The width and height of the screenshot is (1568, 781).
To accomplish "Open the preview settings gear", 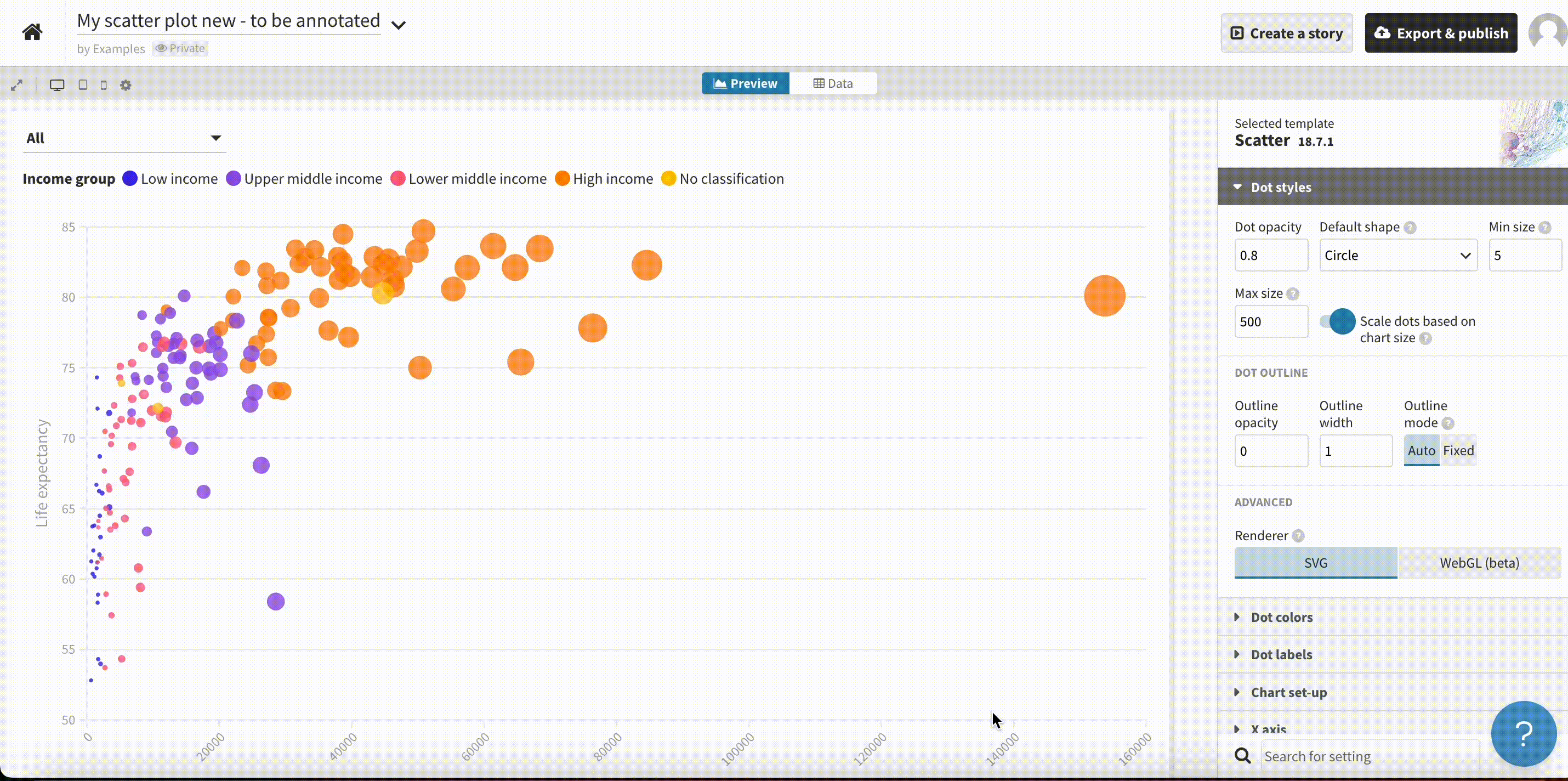I will click(126, 84).
